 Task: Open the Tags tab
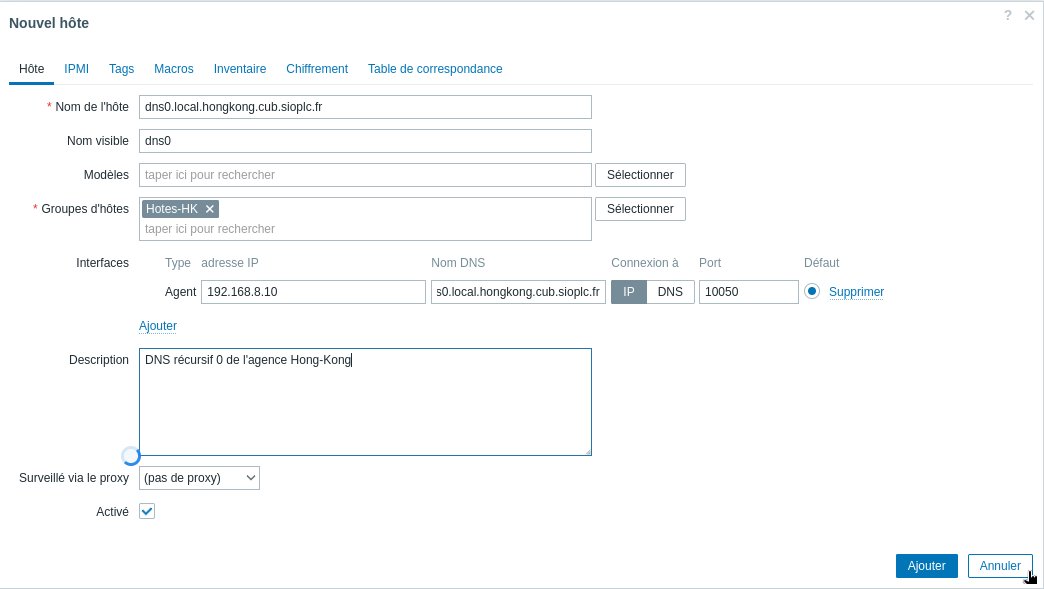tap(121, 69)
